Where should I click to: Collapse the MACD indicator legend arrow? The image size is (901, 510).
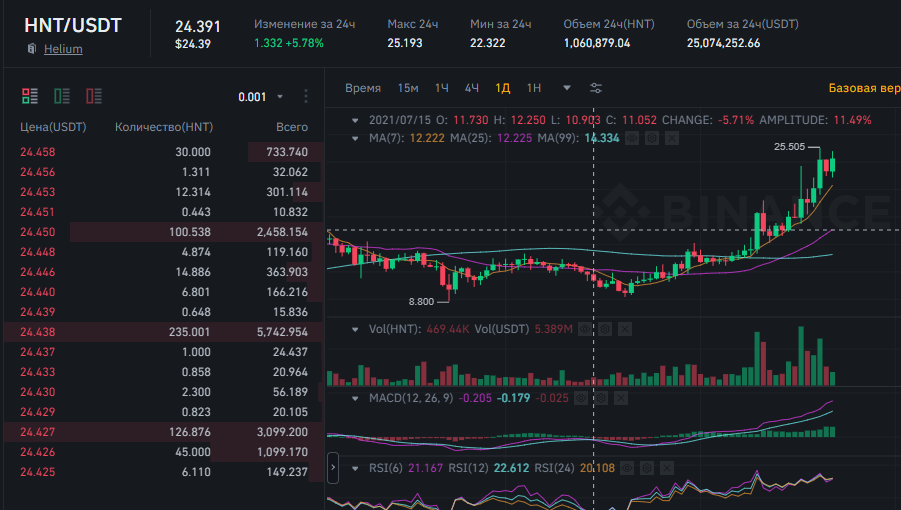(356, 398)
